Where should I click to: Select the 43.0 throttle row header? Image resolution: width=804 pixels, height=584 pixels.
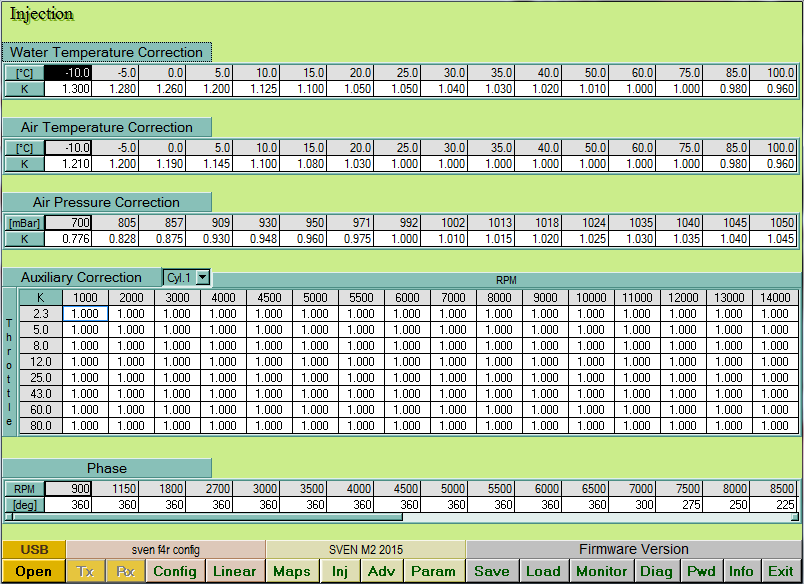tap(41, 394)
